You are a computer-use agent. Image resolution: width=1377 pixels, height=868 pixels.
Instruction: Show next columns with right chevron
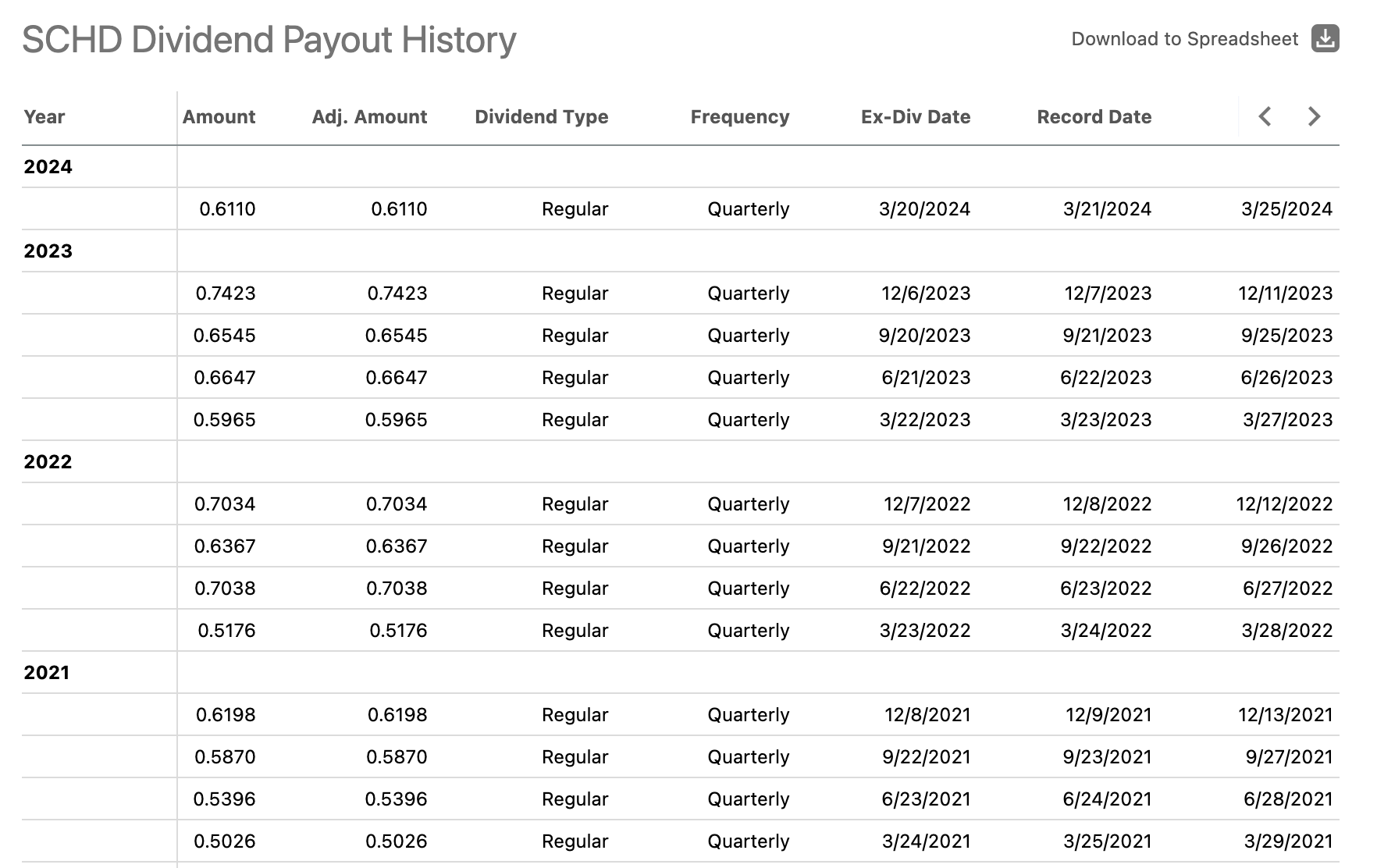tap(1314, 117)
